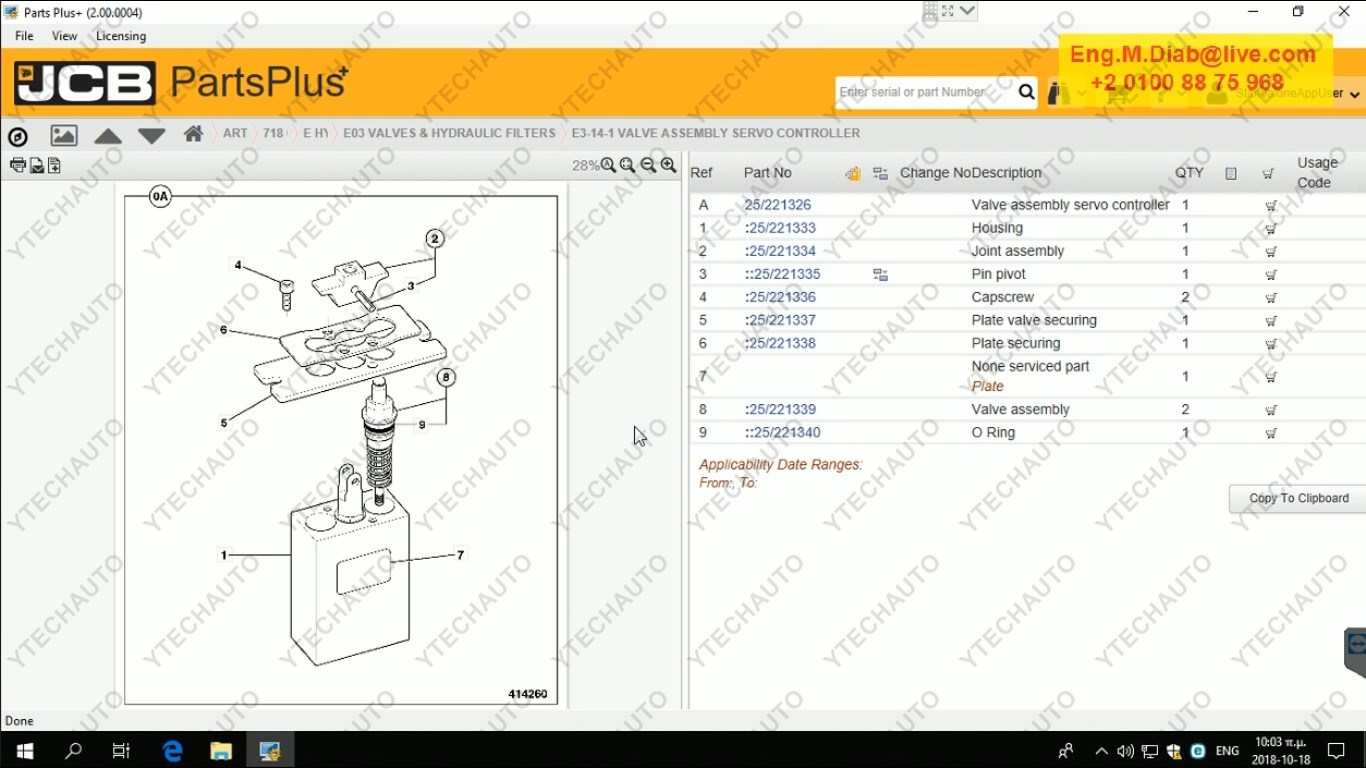Click cart icon for None serviced part row

(x=1271, y=378)
